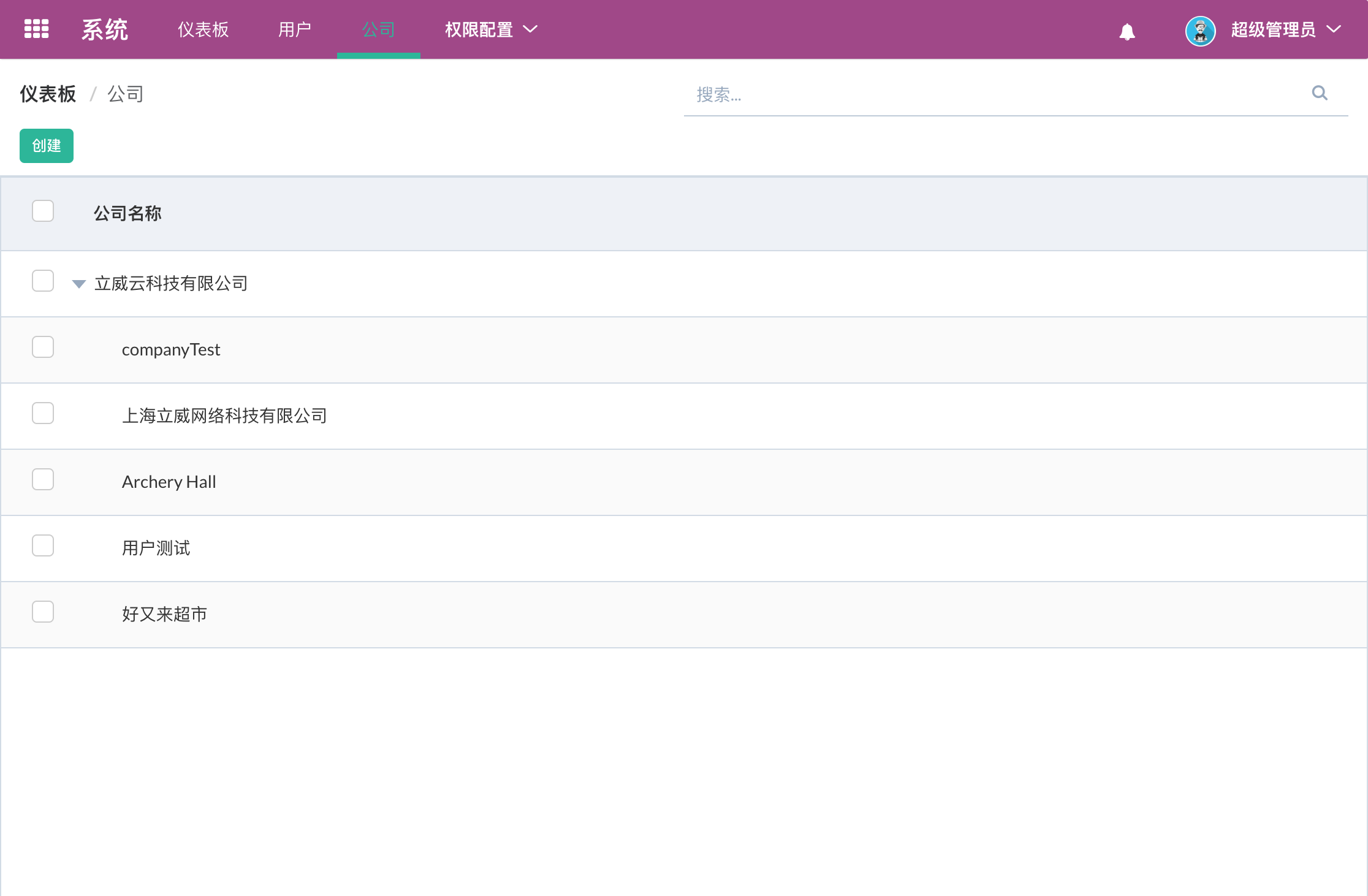Open the Archery Hall company
This screenshot has height=896, width=1368.
[x=169, y=482]
